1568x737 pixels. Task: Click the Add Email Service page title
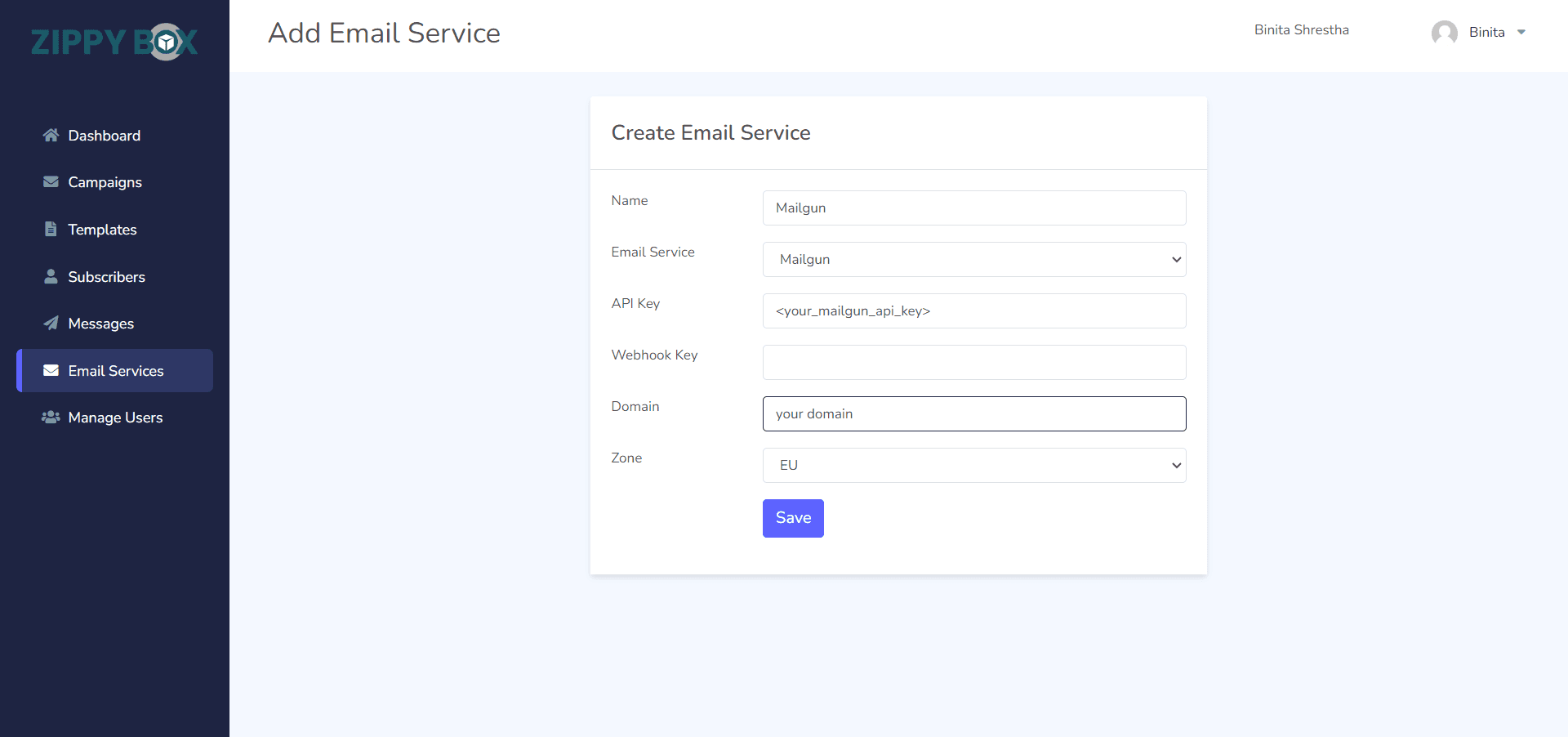384,33
